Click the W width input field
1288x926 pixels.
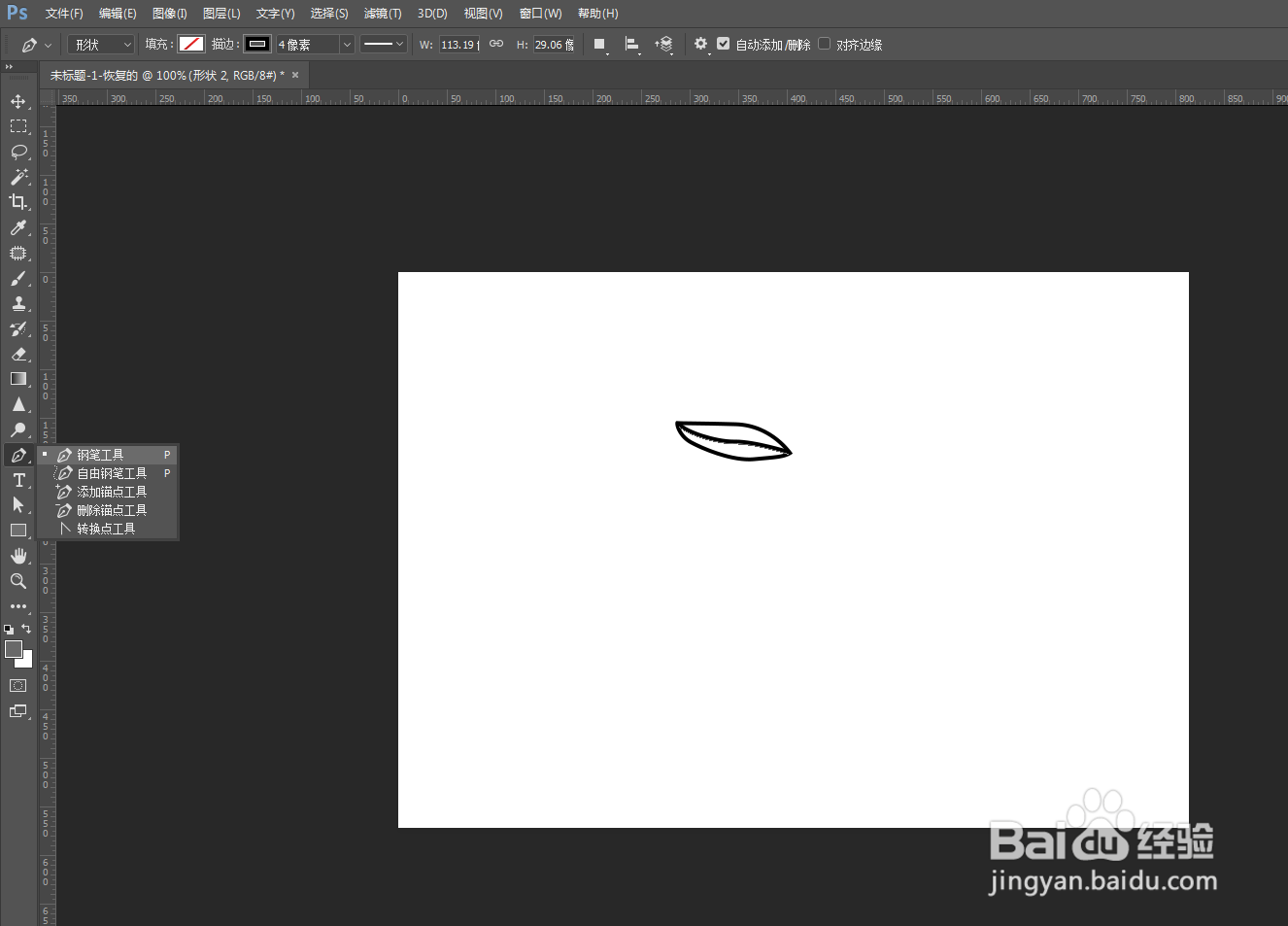(x=459, y=45)
